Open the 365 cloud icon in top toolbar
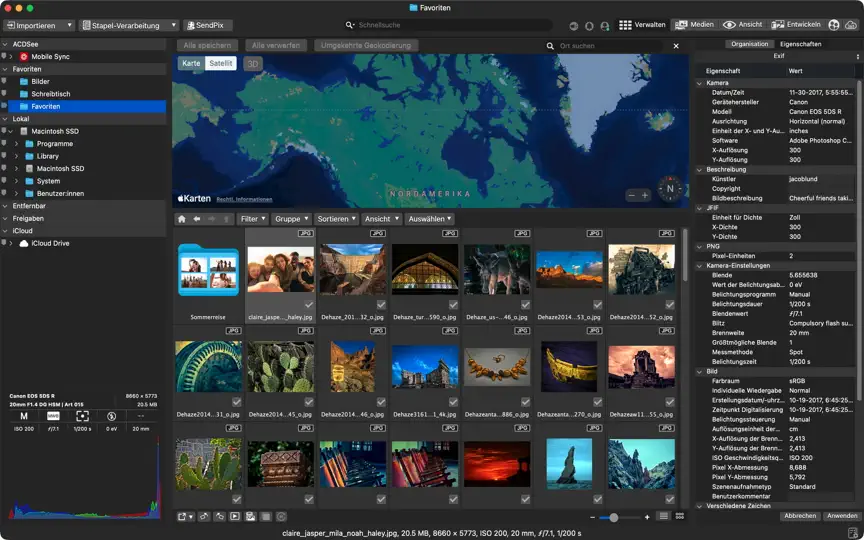The width and height of the screenshot is (864, 540). coord(851,25)
